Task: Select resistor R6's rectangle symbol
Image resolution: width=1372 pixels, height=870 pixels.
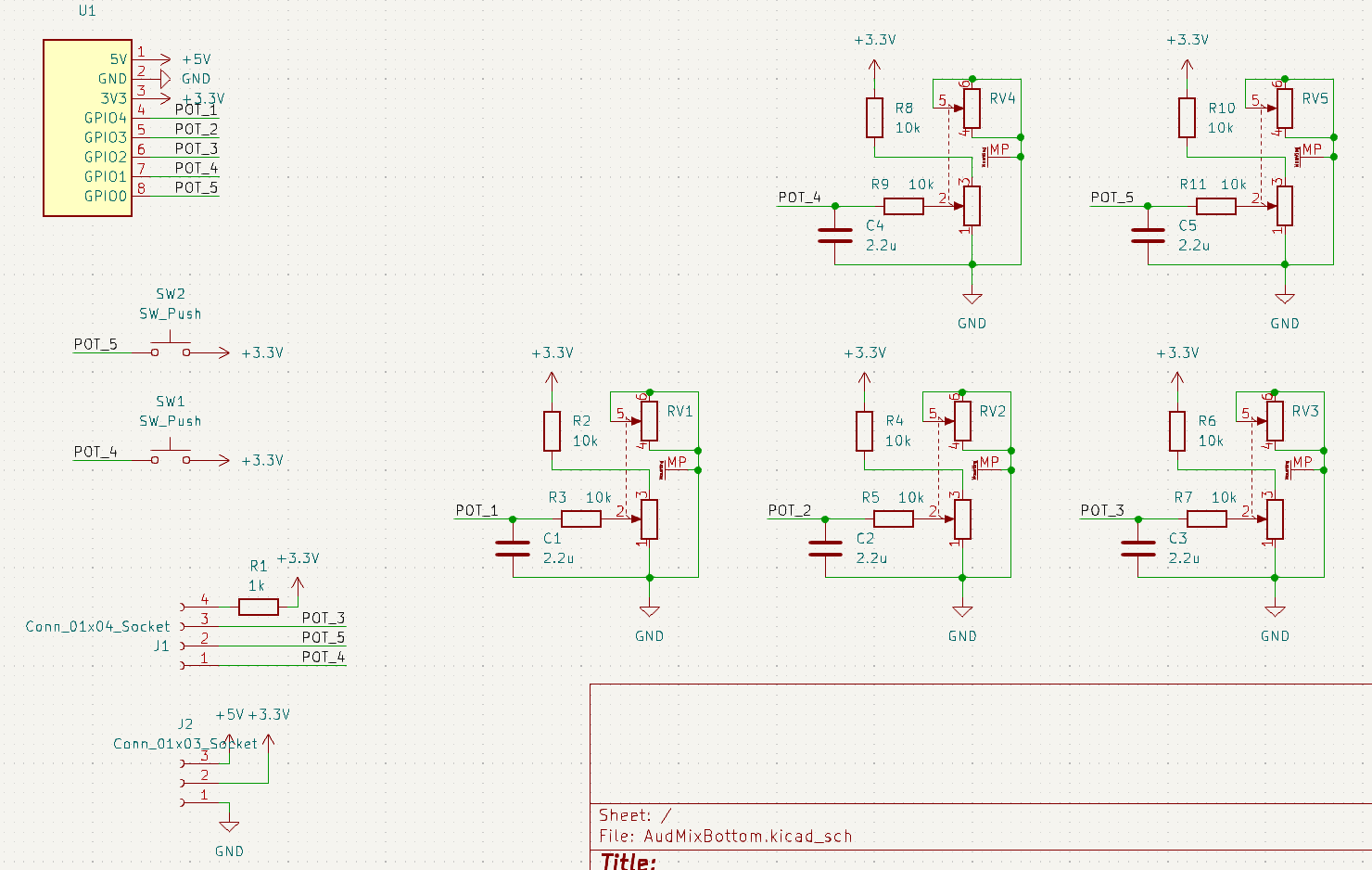Action: [1177, 430]
